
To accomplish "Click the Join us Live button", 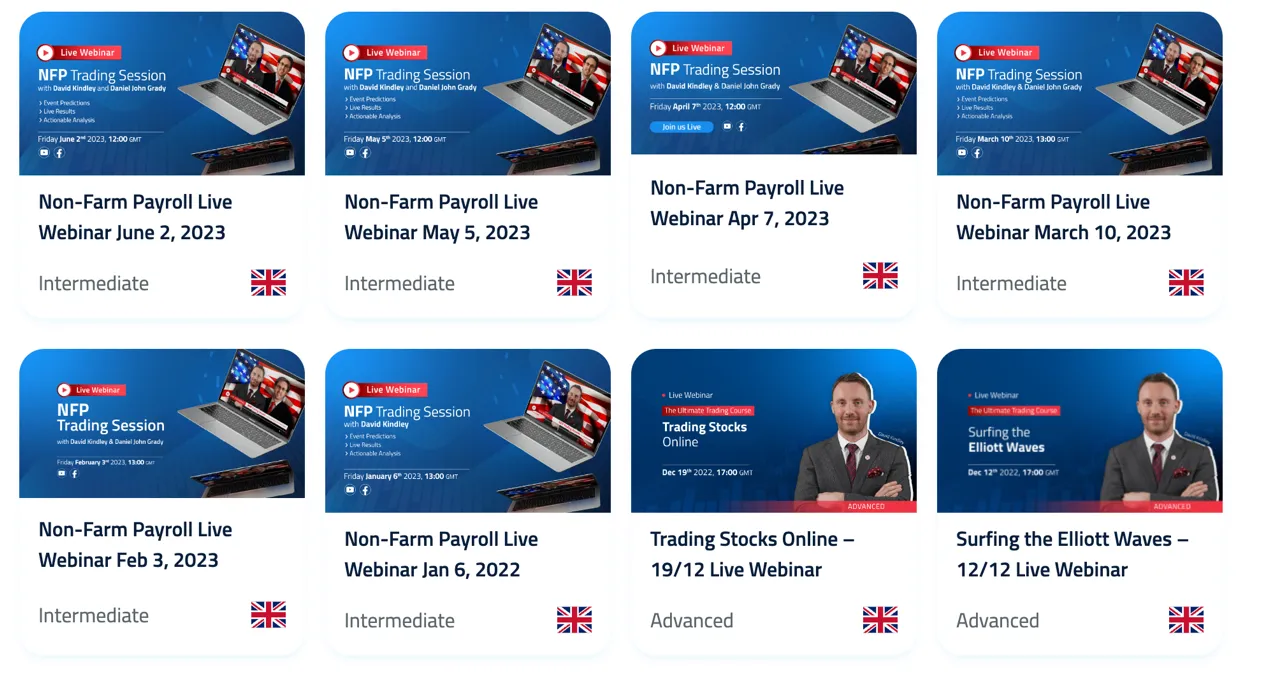I will point(681,127).
